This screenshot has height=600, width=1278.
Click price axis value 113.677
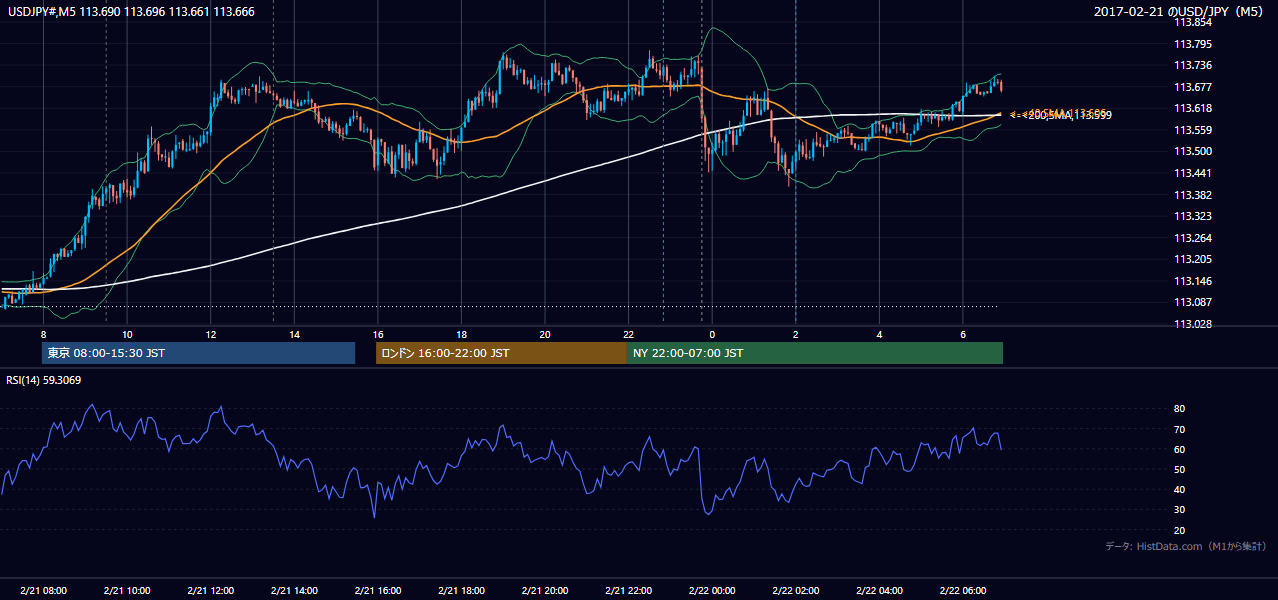coord(1192,87)
